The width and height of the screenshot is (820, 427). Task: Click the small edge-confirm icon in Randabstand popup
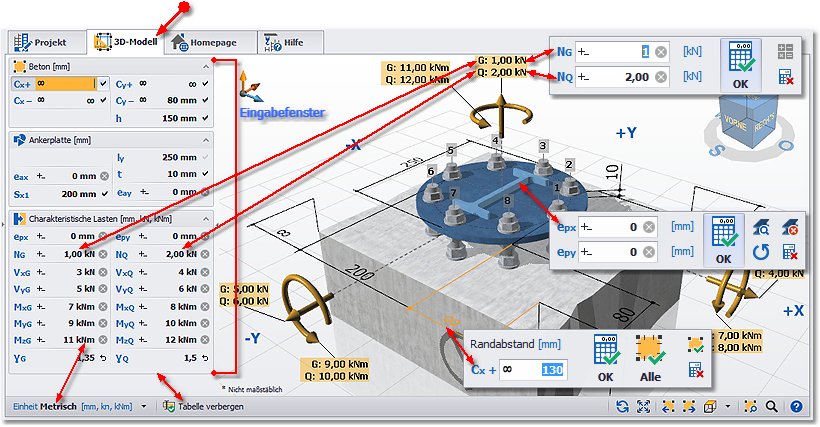(696, 344)
